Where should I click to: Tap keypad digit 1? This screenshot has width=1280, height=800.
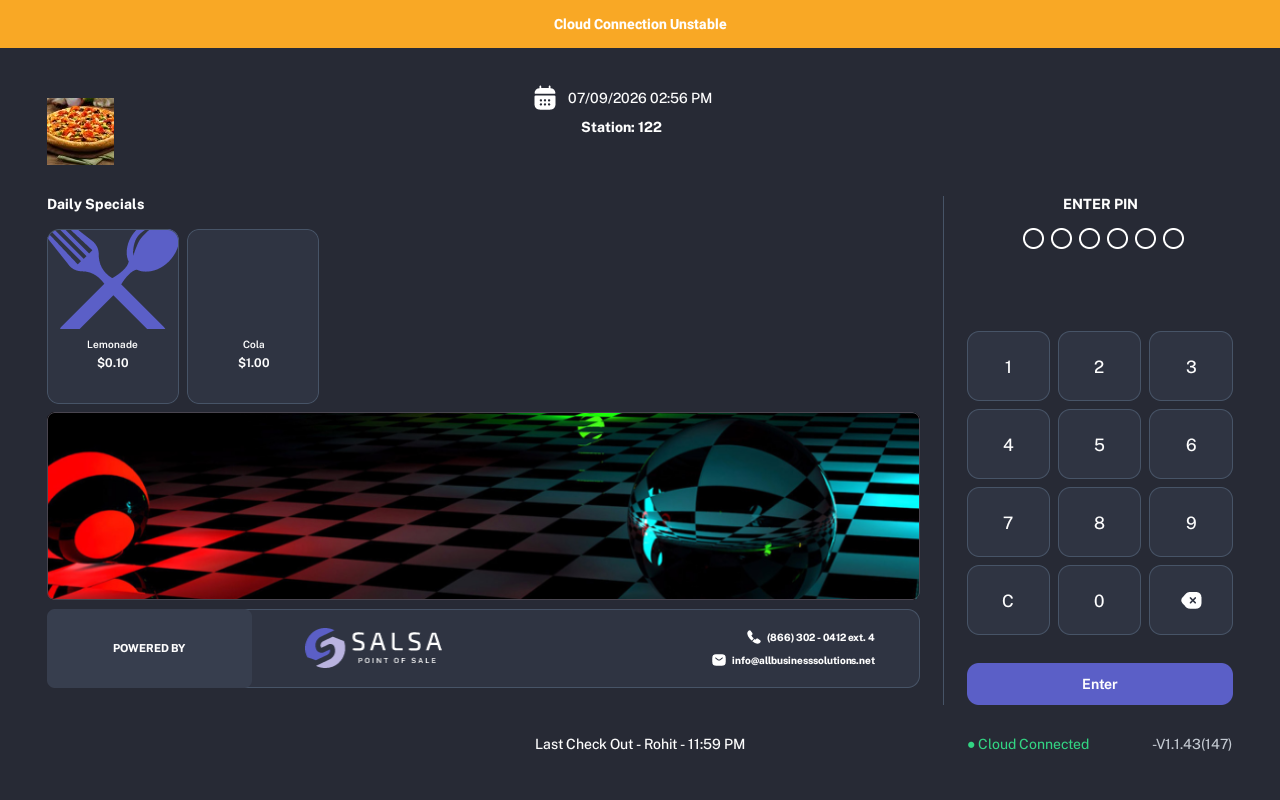(1008, 366)
